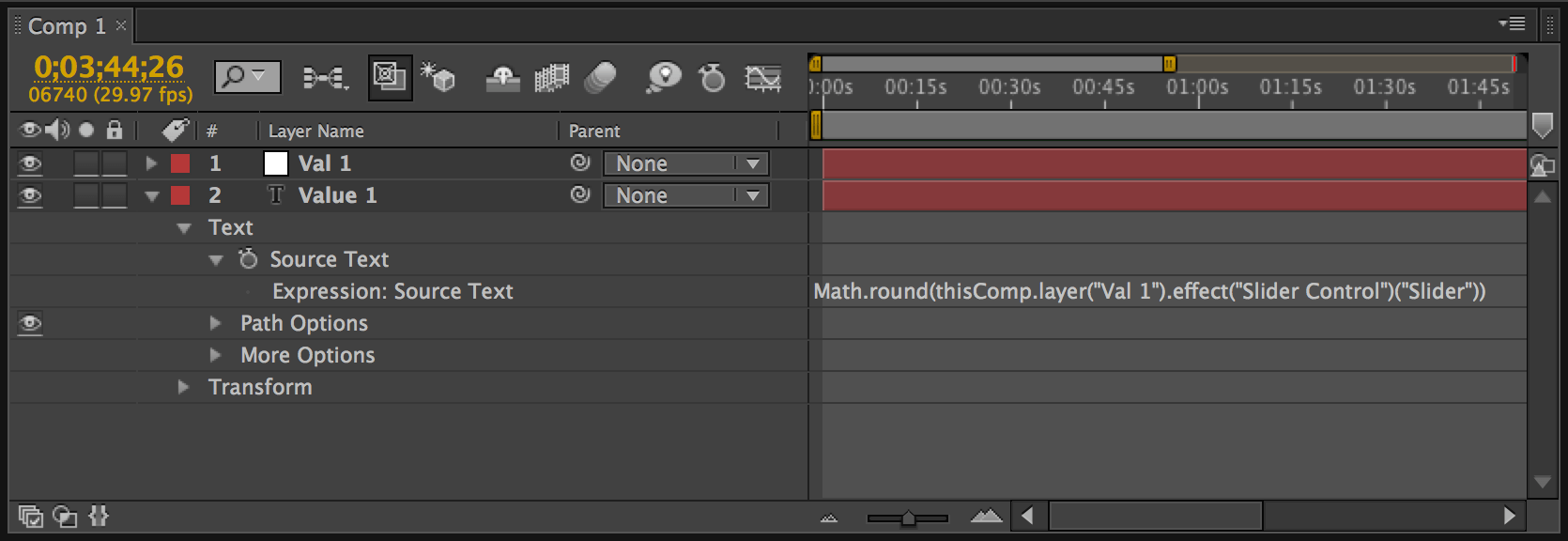The width and height of the screenshot is (1568, 541).
Task: Click parent pick whip for Val 1
Action: (580, 162)
